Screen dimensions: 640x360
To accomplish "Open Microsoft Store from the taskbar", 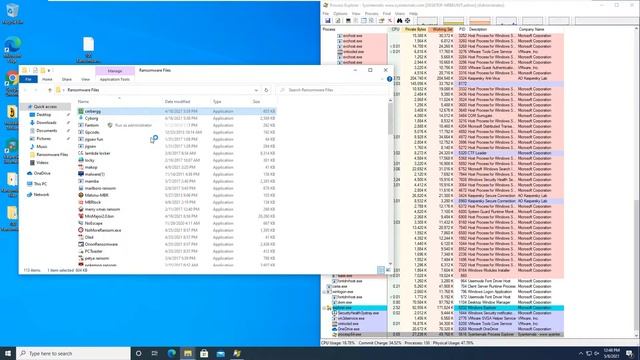I will coord(204,353).
